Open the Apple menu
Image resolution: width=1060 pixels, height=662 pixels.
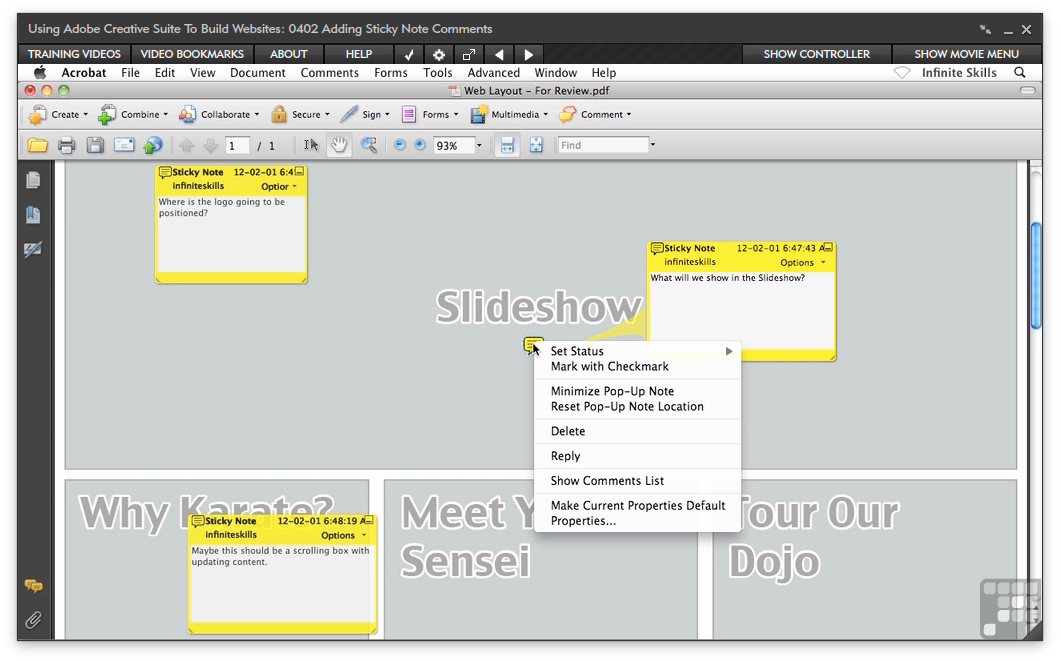pyautogui.click(x=40, y=72)
